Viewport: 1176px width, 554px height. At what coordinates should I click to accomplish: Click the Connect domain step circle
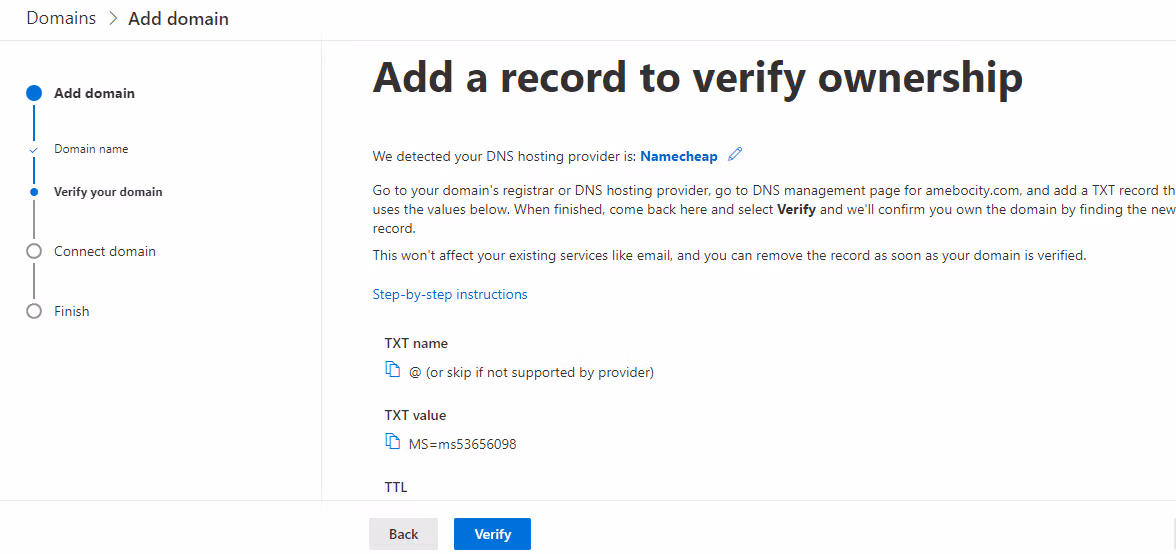34,251
